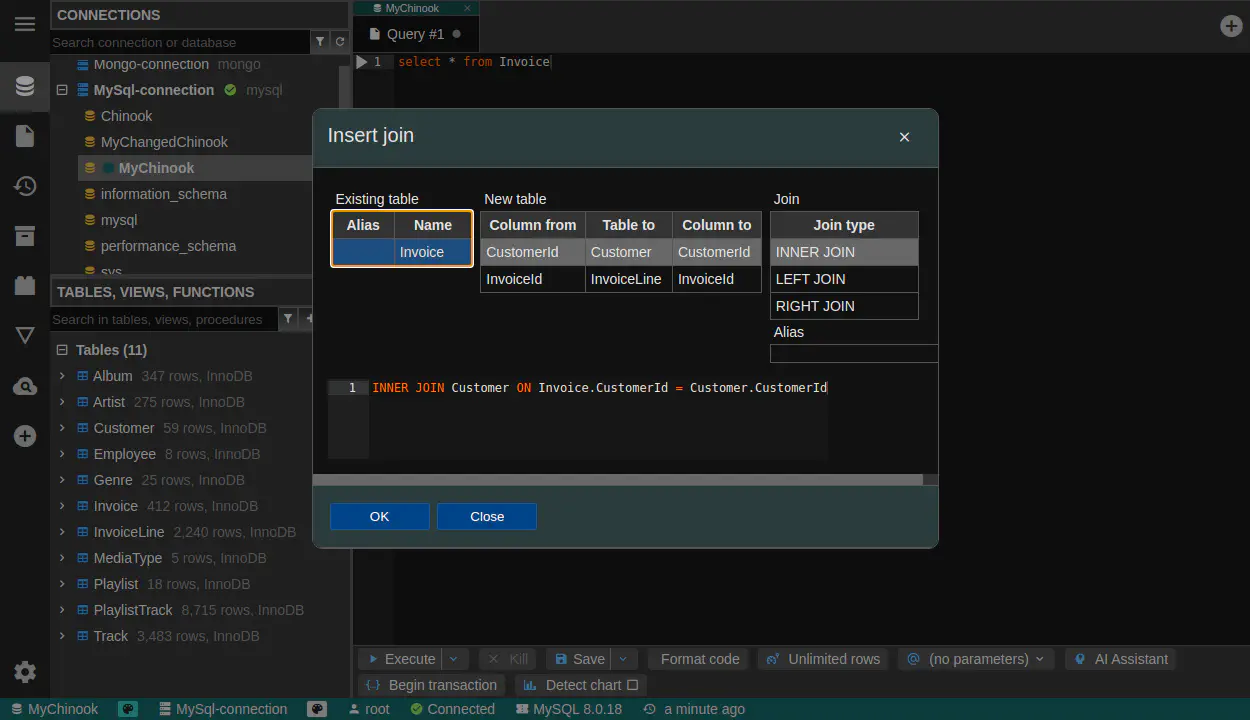
Task: Click the Invoice name cell in Existing table
Action: point(432,252)
